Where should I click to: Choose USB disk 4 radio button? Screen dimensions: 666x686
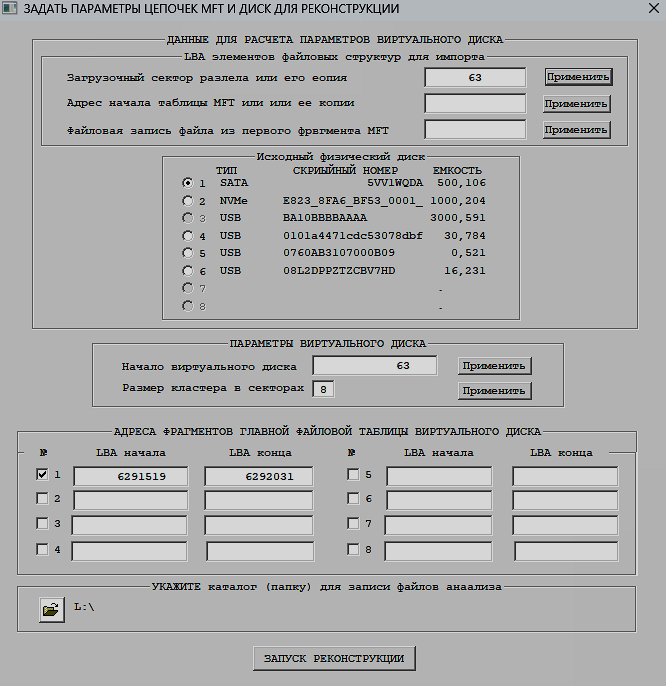[187, 236]
